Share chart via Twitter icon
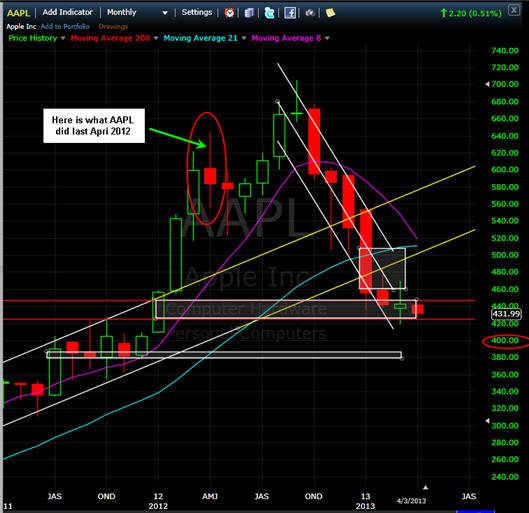529x513 pixels. click(269, 13)
